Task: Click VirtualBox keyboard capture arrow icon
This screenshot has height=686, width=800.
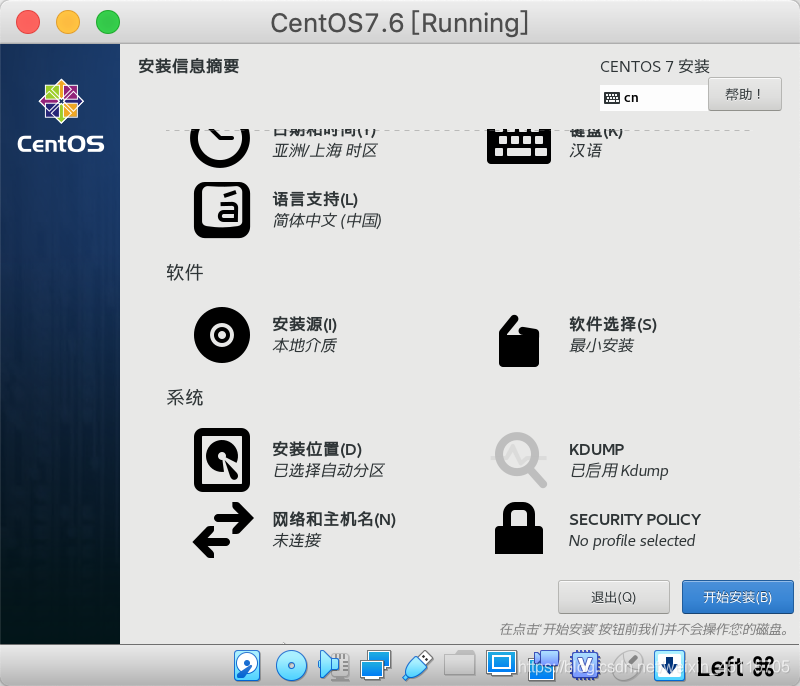Action: click(x=669, y=665)
